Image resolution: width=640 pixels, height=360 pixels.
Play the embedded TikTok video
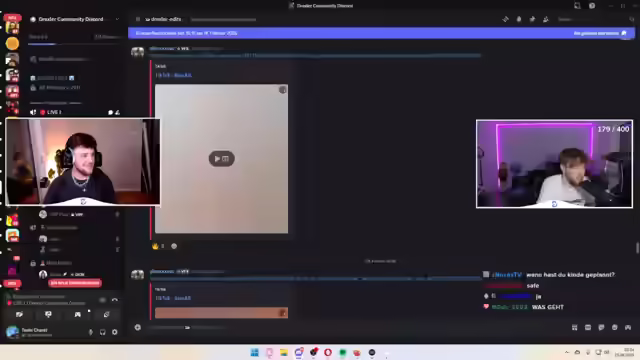[x=221, y=159]
